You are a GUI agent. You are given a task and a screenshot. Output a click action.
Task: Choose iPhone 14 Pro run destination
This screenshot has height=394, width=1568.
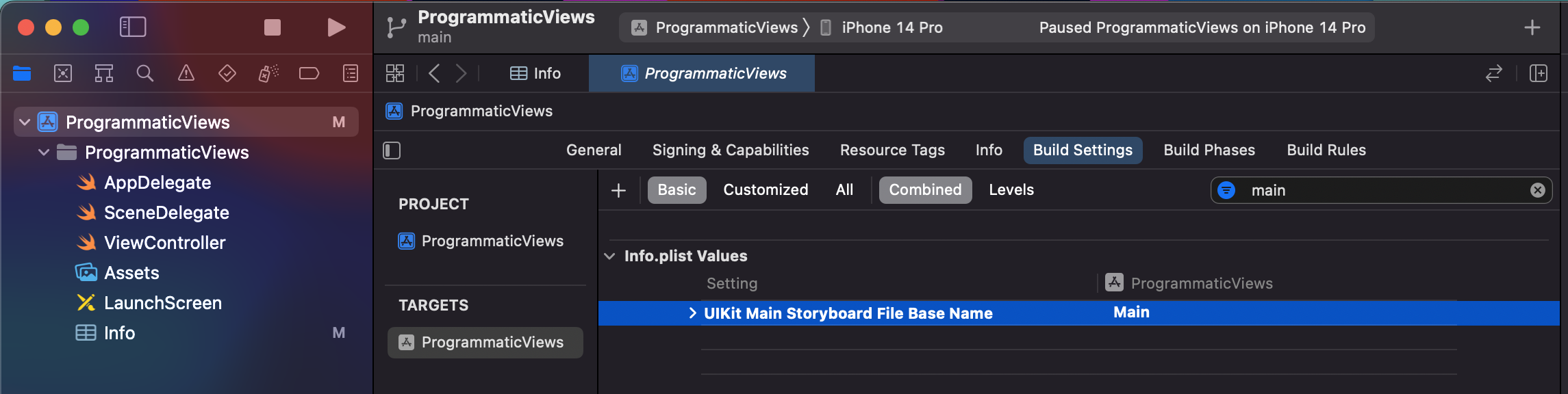point(883,27)
